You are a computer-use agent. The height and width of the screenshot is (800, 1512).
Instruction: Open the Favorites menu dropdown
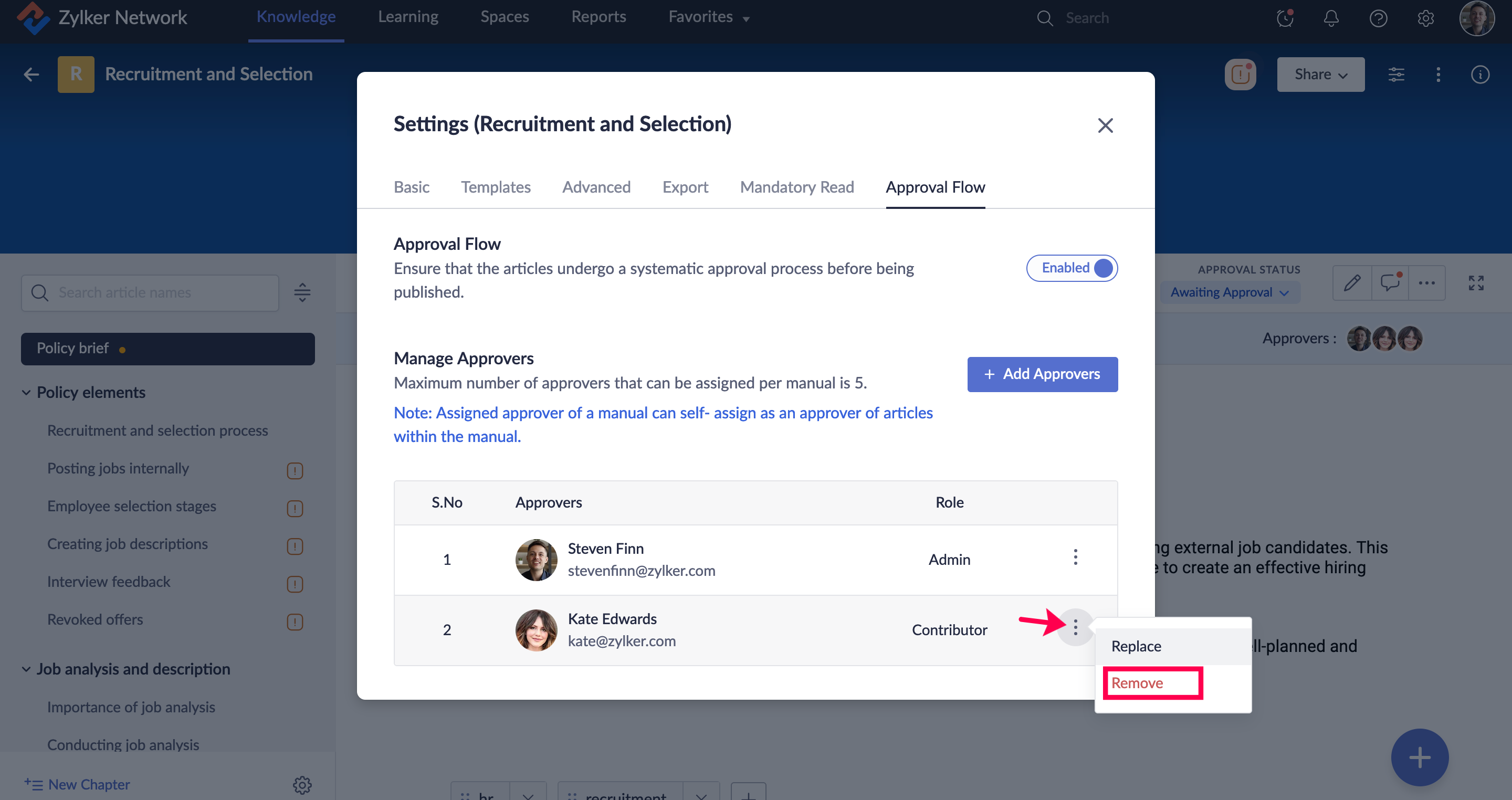tap(708, 17)
